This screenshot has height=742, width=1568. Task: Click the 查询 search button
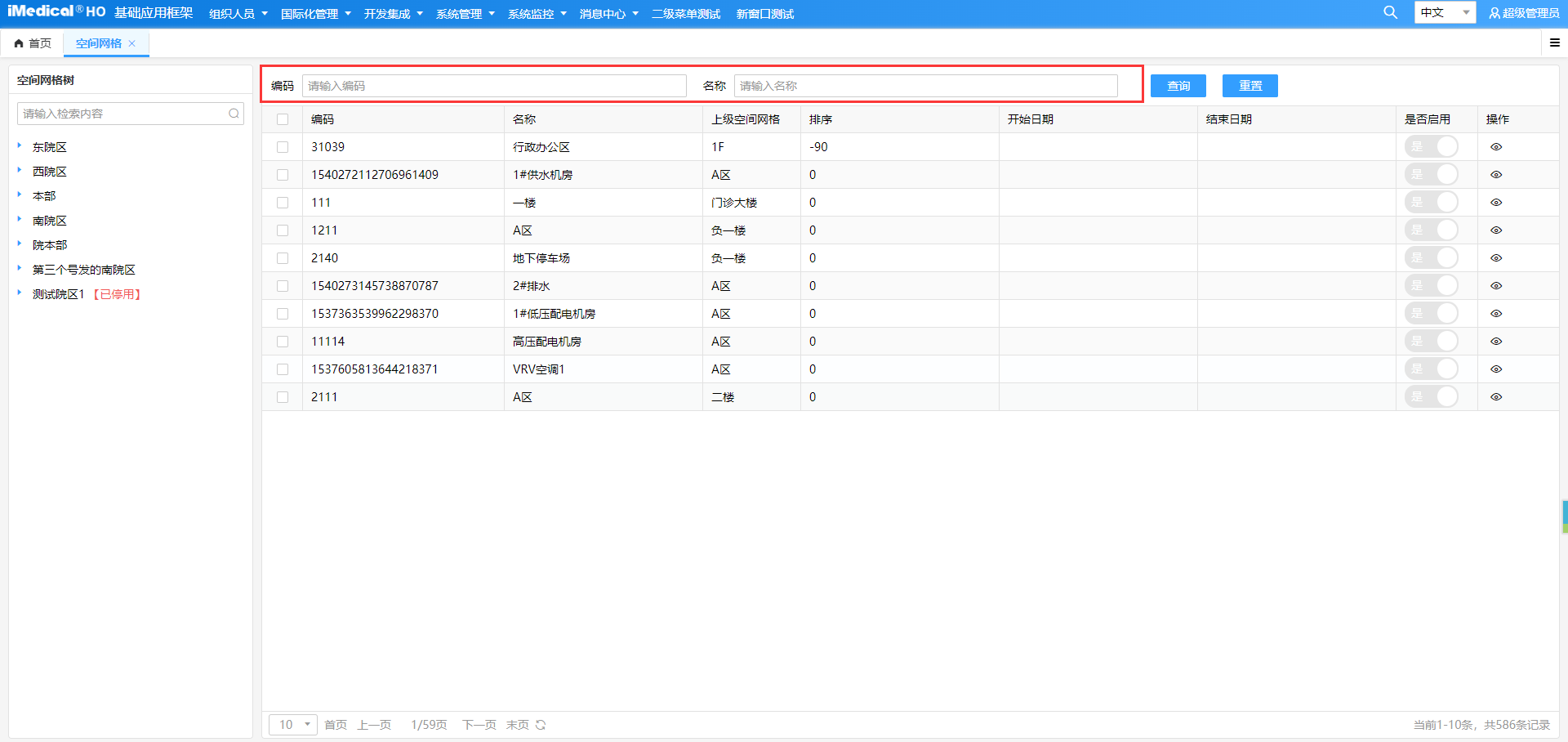point(1178,85)
